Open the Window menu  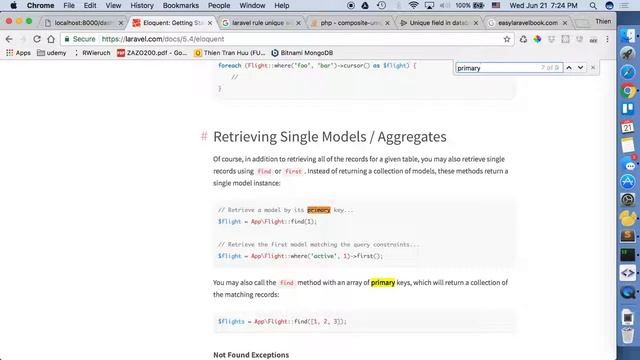click(x=252, y=5)
